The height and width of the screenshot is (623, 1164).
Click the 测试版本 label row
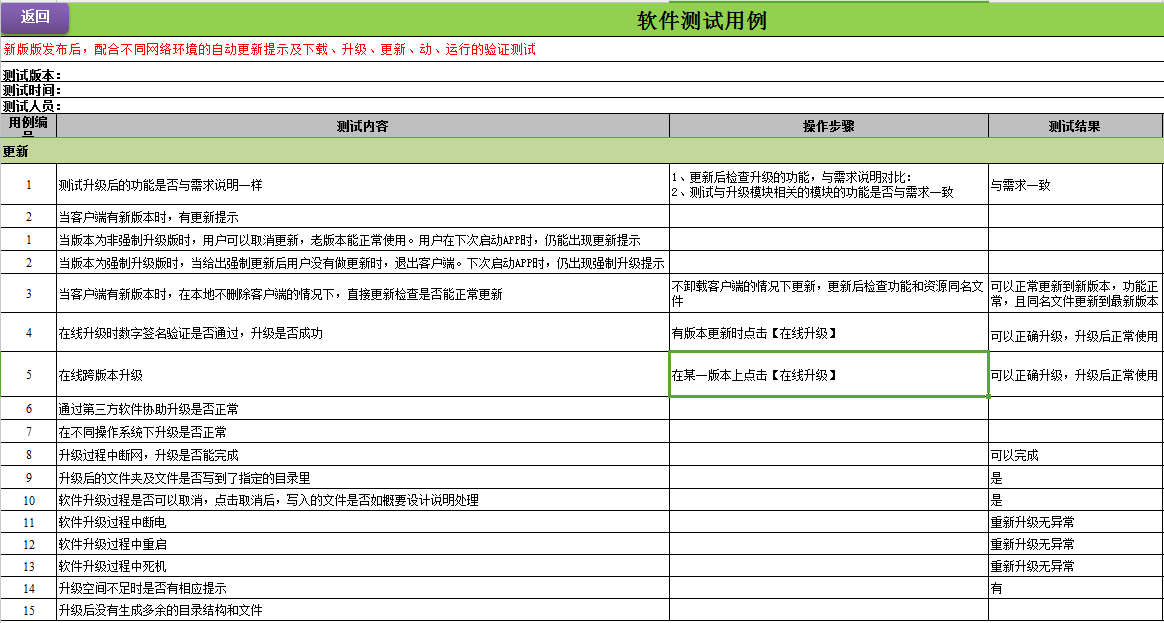click(582, 74)
